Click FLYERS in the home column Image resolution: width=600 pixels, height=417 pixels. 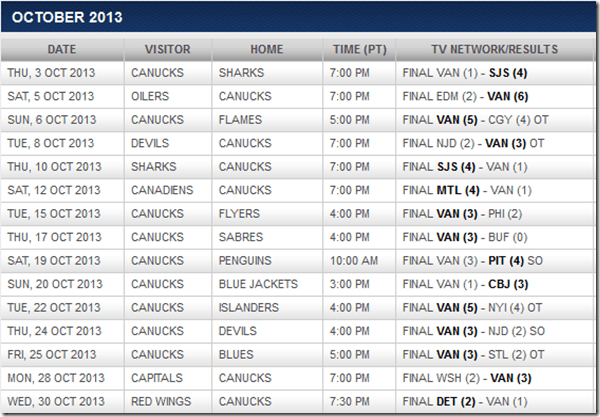pyautogui.click(x=240, y=214)
